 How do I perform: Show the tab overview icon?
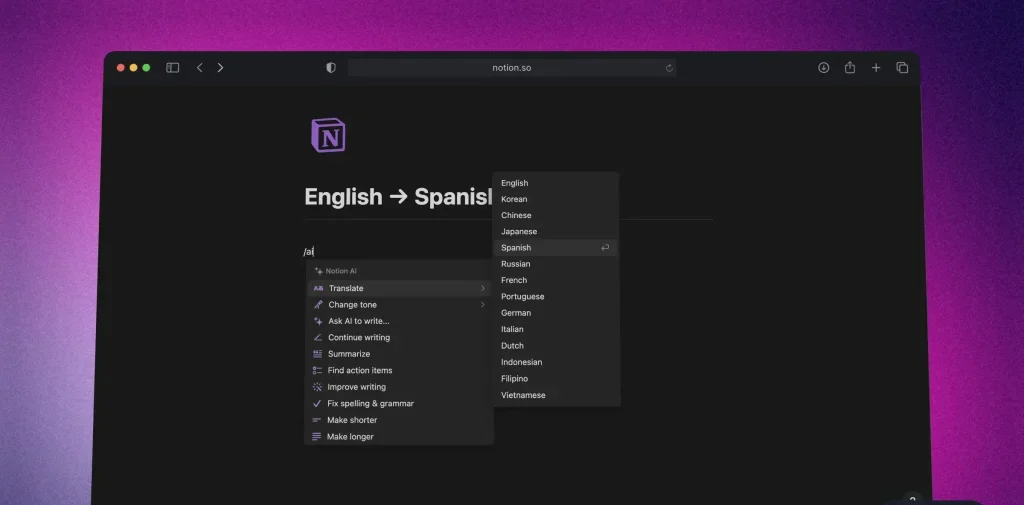pos(902,68)
